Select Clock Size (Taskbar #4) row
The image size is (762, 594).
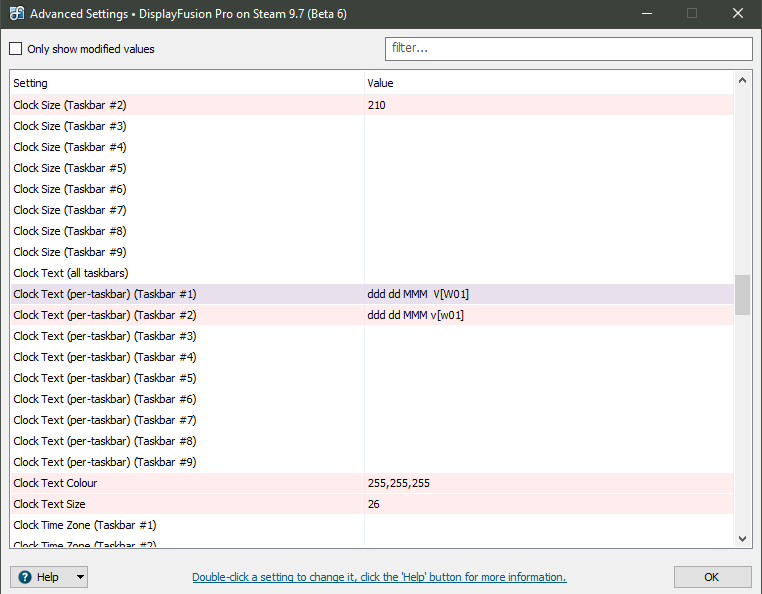(372, 147)
